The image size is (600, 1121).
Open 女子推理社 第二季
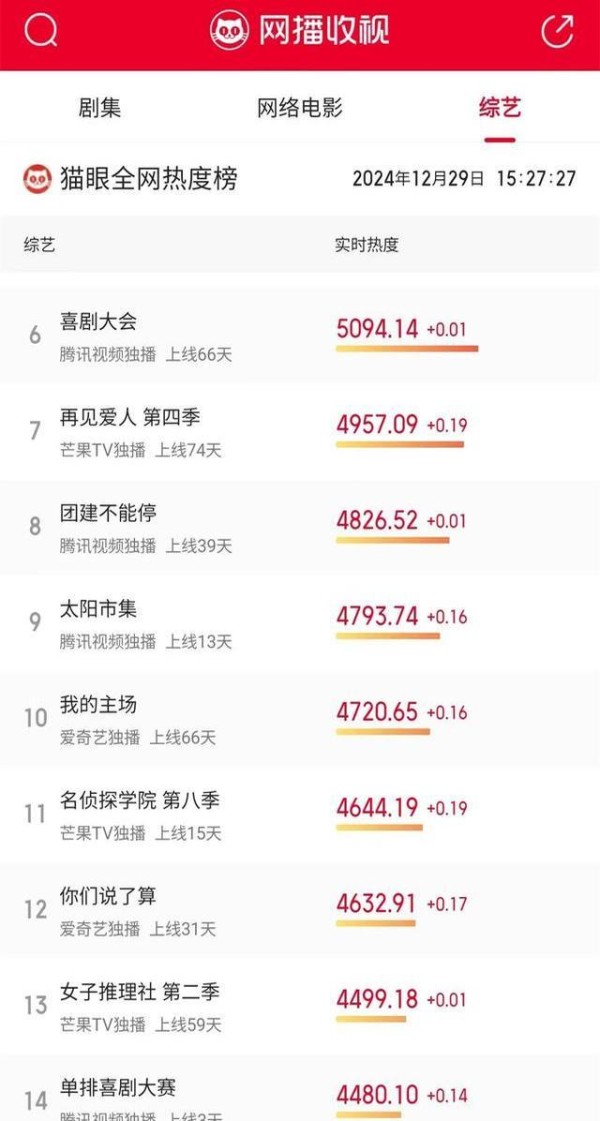click(140, 993)
